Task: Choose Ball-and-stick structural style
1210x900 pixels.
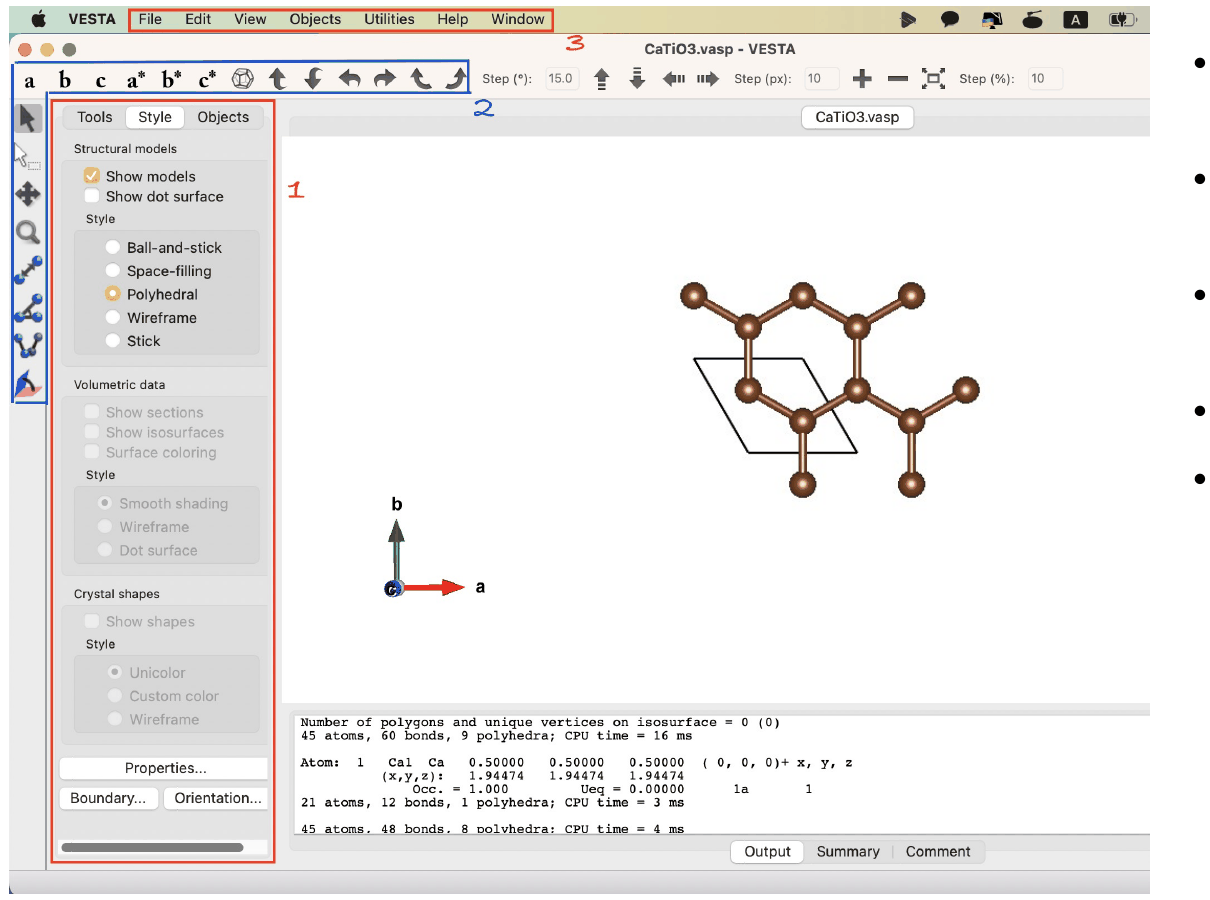Action: [113, 248]
